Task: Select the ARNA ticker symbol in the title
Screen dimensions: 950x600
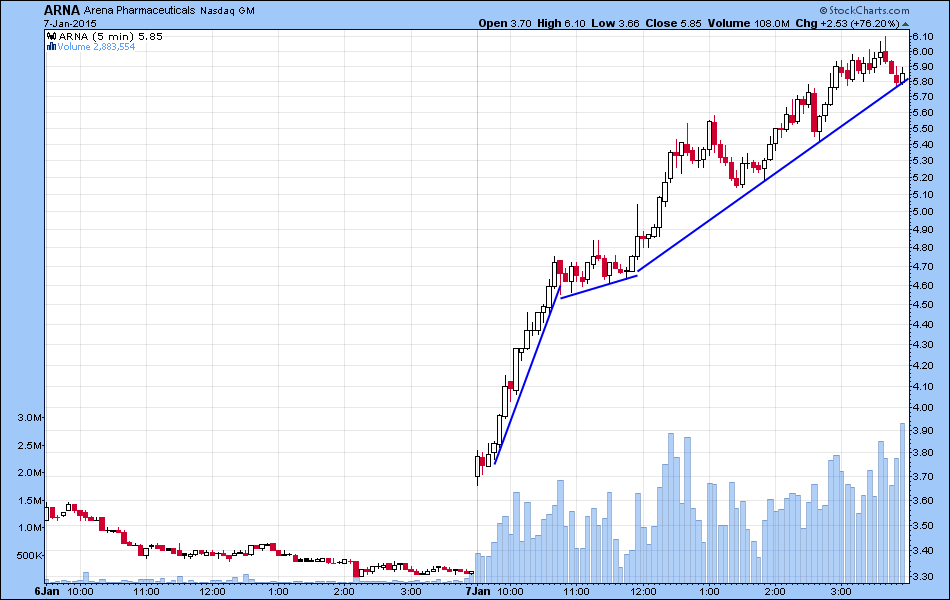Action: (x=62, y=10)
